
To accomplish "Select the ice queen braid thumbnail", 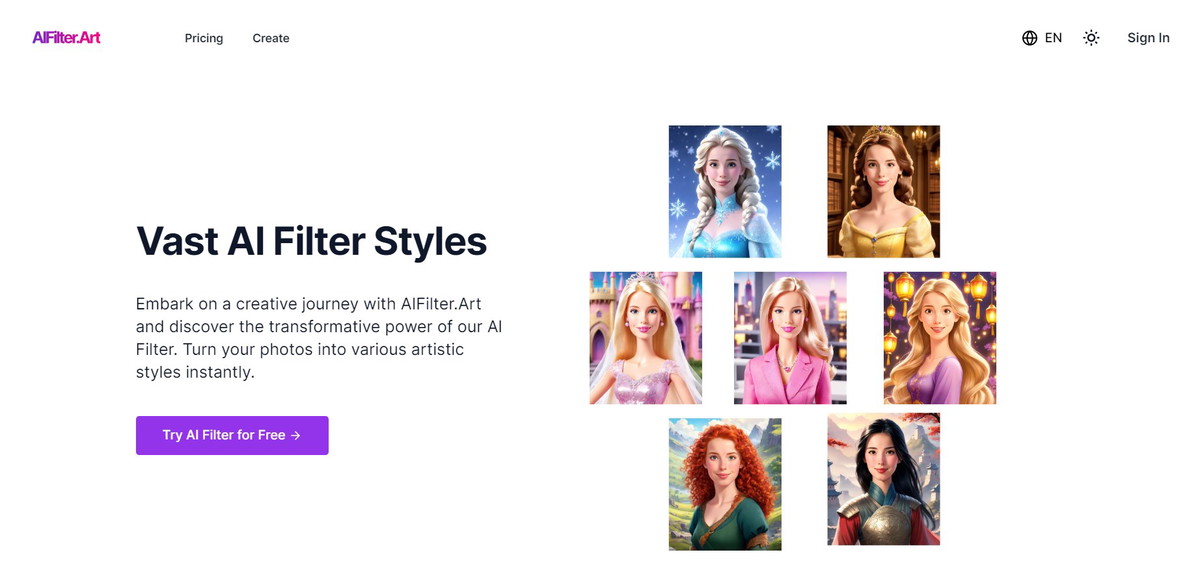I will pyautogui.click(x=725, y=191).
